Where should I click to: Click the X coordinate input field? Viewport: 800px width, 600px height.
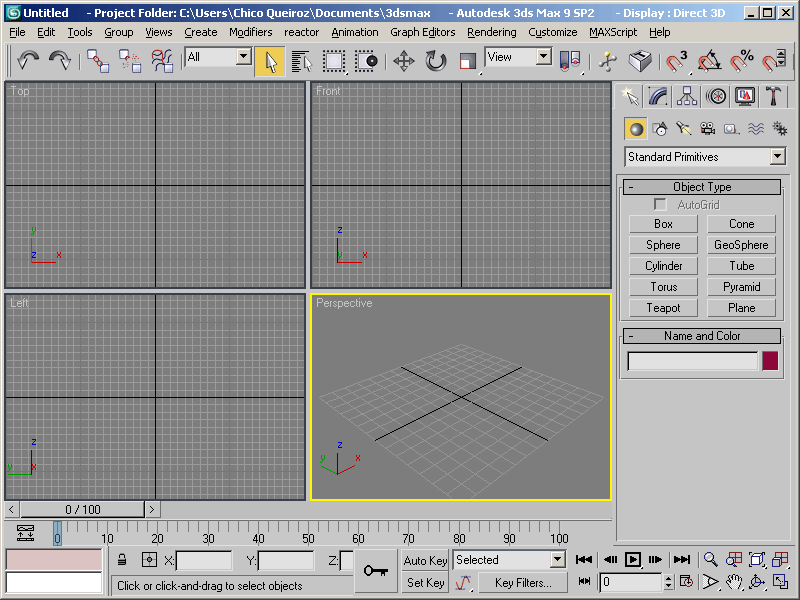(204, 561)
